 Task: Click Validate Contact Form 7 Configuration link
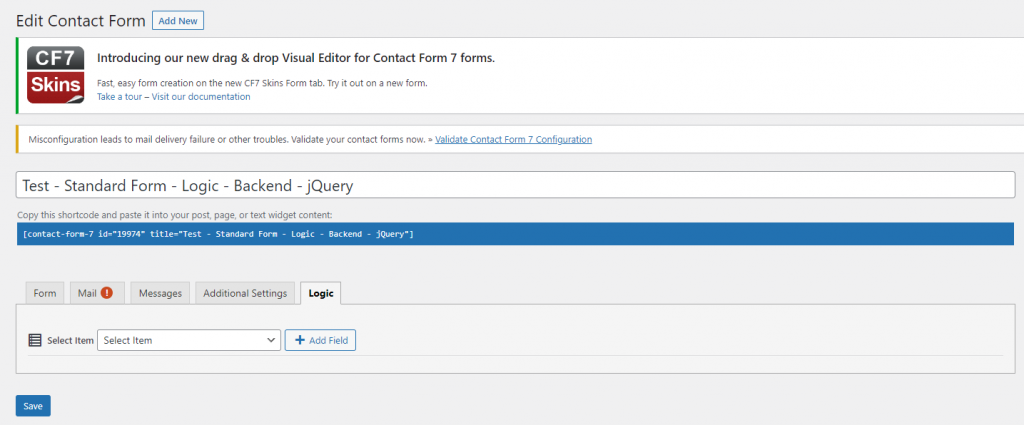pos(513,139)
